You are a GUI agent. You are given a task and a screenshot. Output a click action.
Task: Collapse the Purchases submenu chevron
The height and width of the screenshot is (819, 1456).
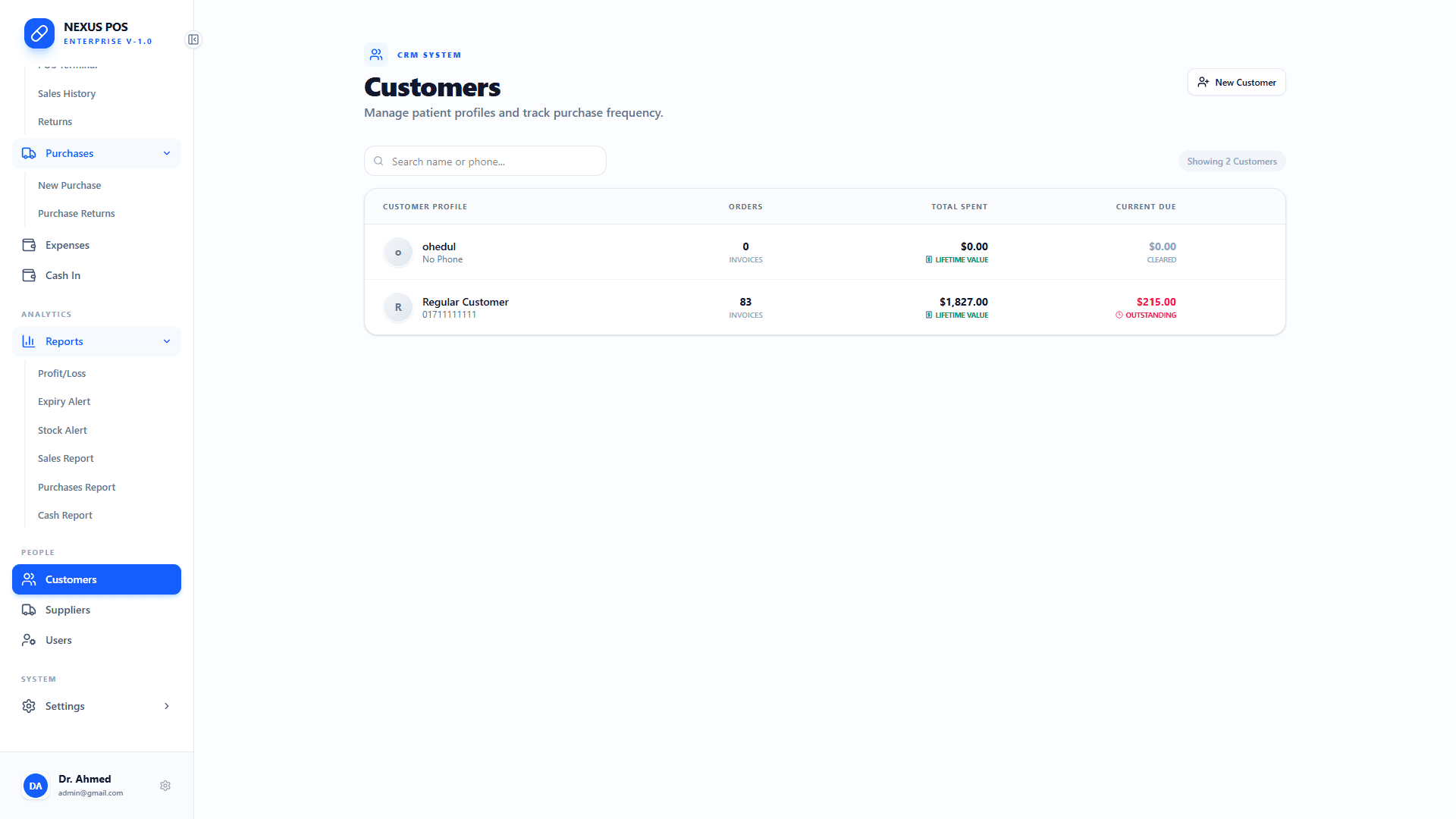(167, 153)
